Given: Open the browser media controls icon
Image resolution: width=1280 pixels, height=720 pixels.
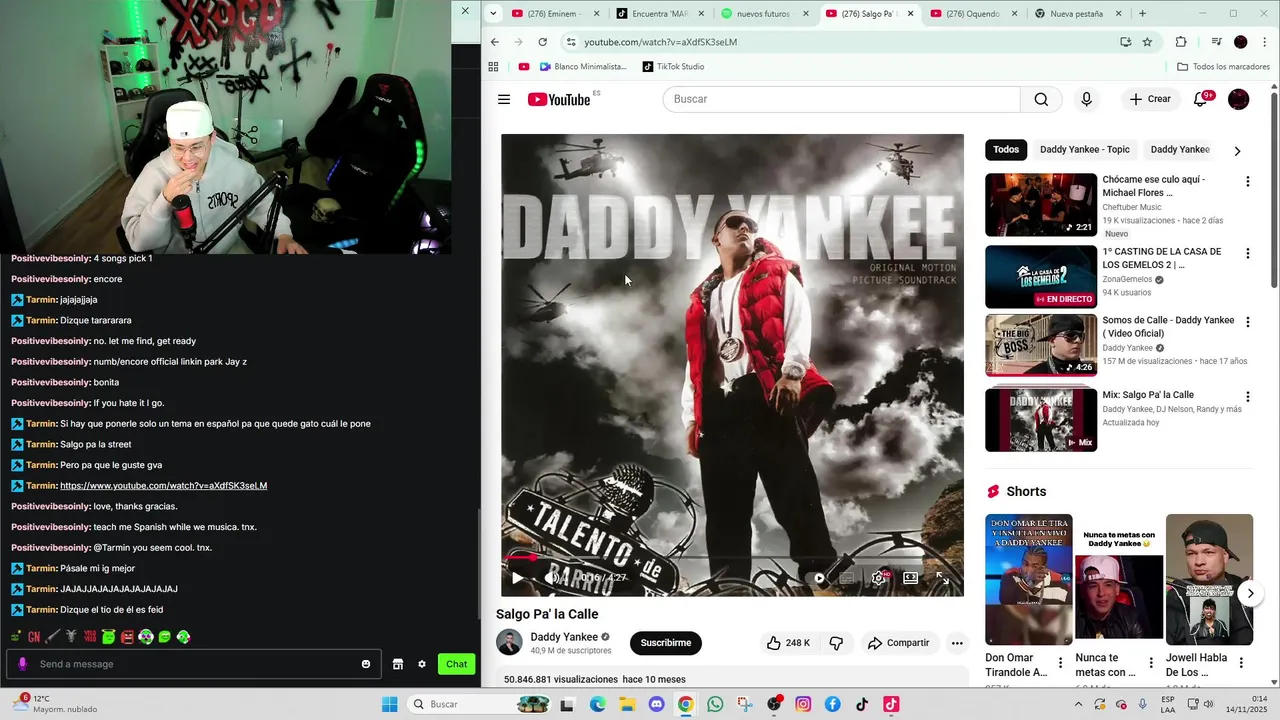Looking at the screenshot, I should [1216, 42].
